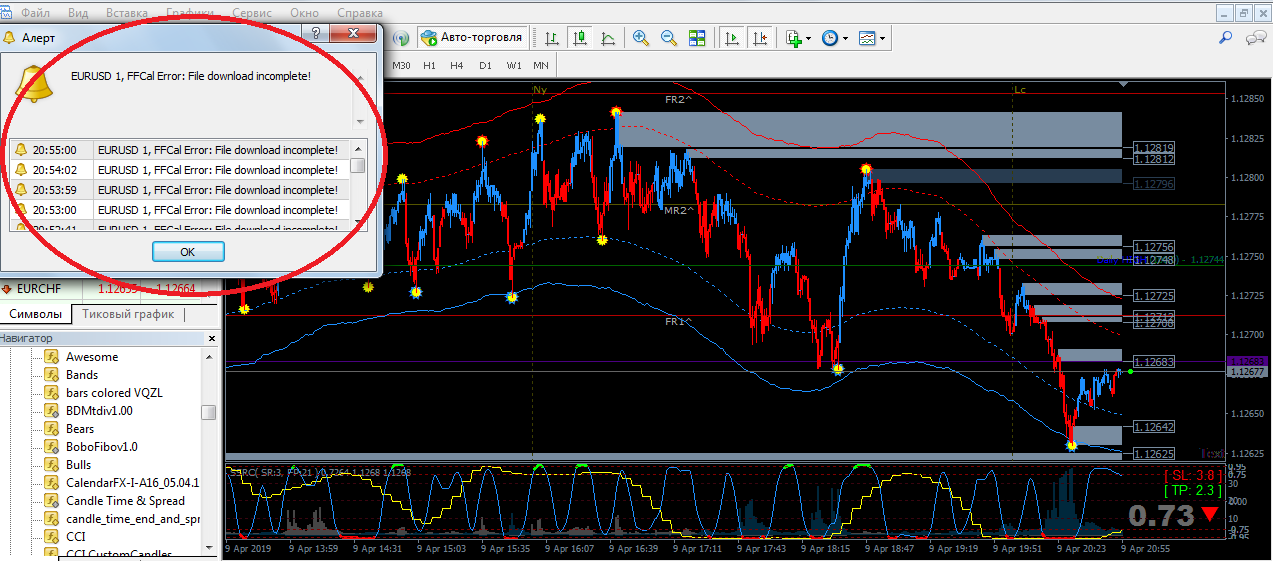Toggle chart shift icon
The image size is (1273, 561).
pos(760,38)
